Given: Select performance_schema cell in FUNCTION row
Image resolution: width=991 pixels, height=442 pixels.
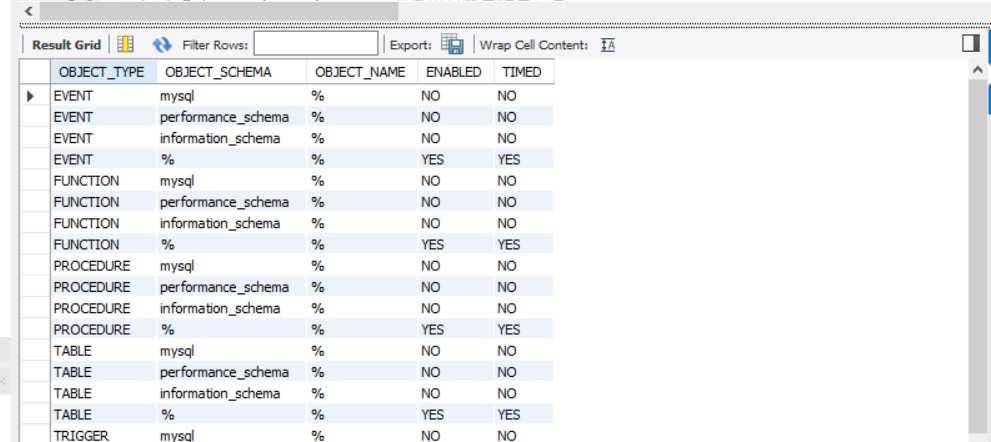Looking at the screenshot, I should tap(231, 202).
